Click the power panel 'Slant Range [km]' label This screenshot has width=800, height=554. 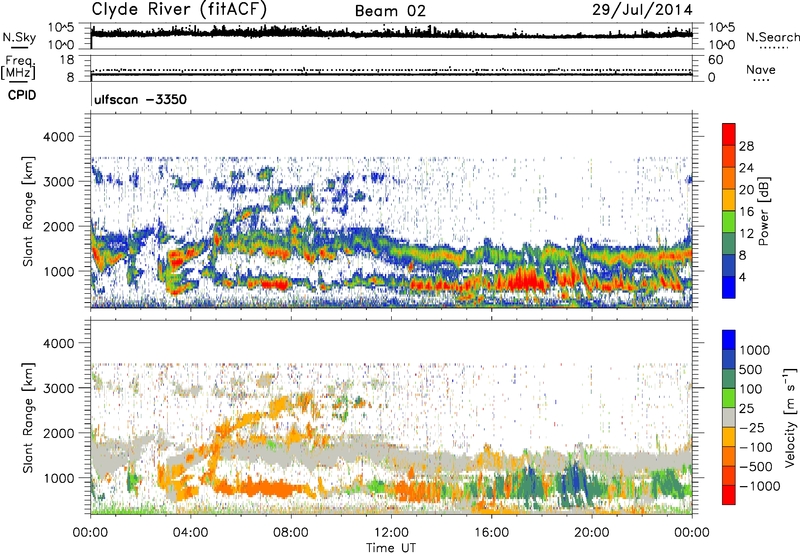pyautogui.click(x=29, y=211)
